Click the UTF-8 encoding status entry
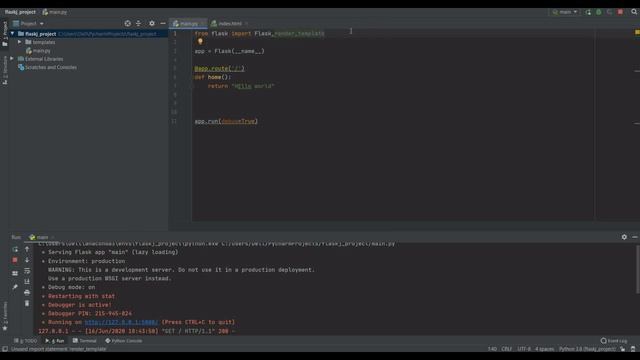The width and height of the screenshot is (640, 360). pos(524,349)
